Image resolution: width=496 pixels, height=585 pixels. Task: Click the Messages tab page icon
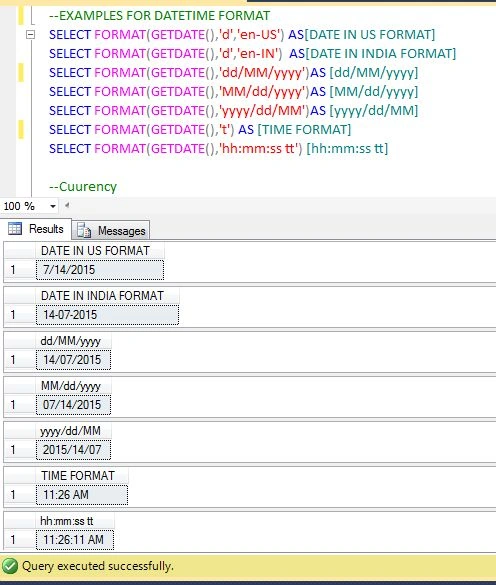[x=84, y=231]
